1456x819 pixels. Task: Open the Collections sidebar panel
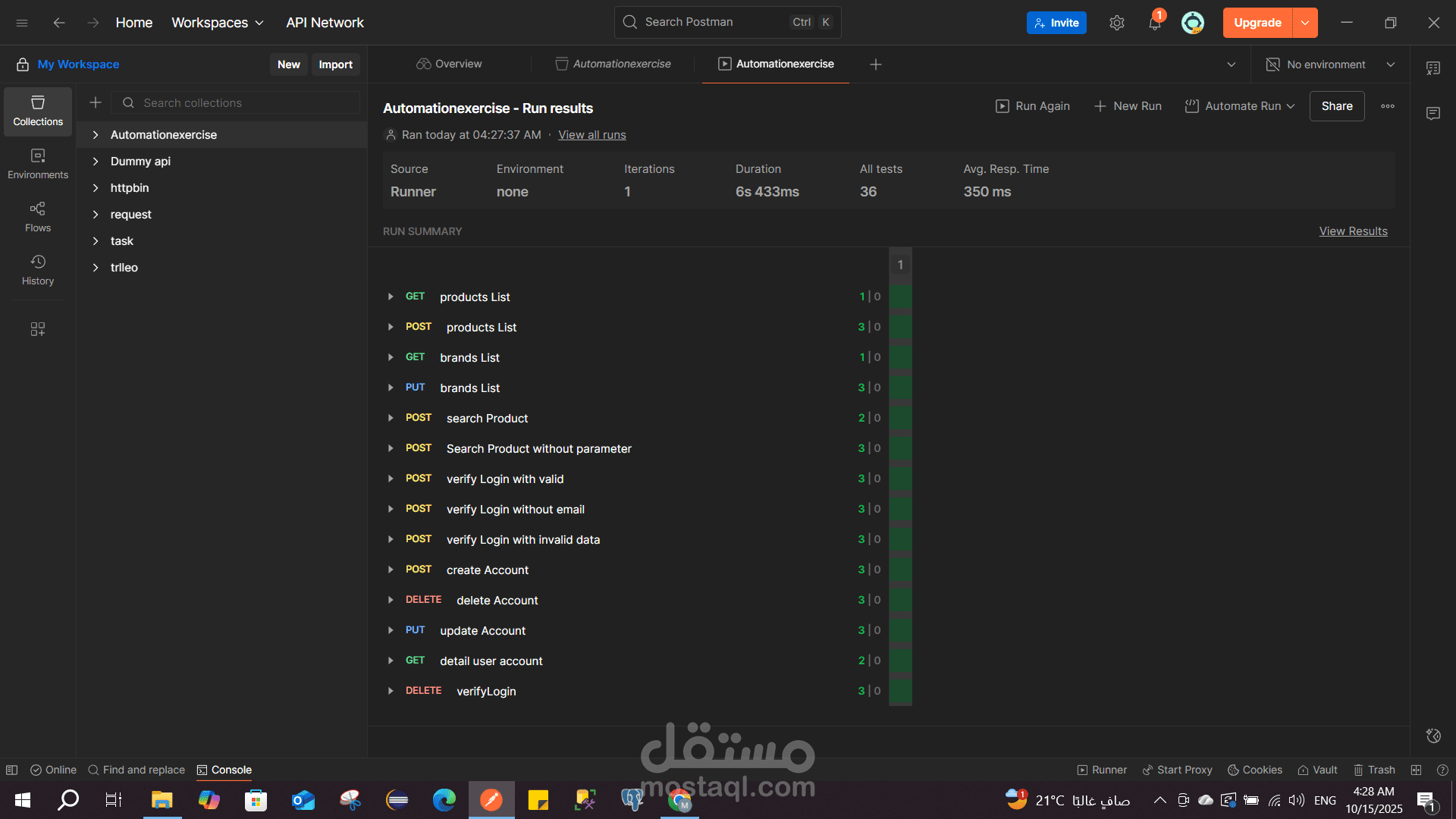38,111
